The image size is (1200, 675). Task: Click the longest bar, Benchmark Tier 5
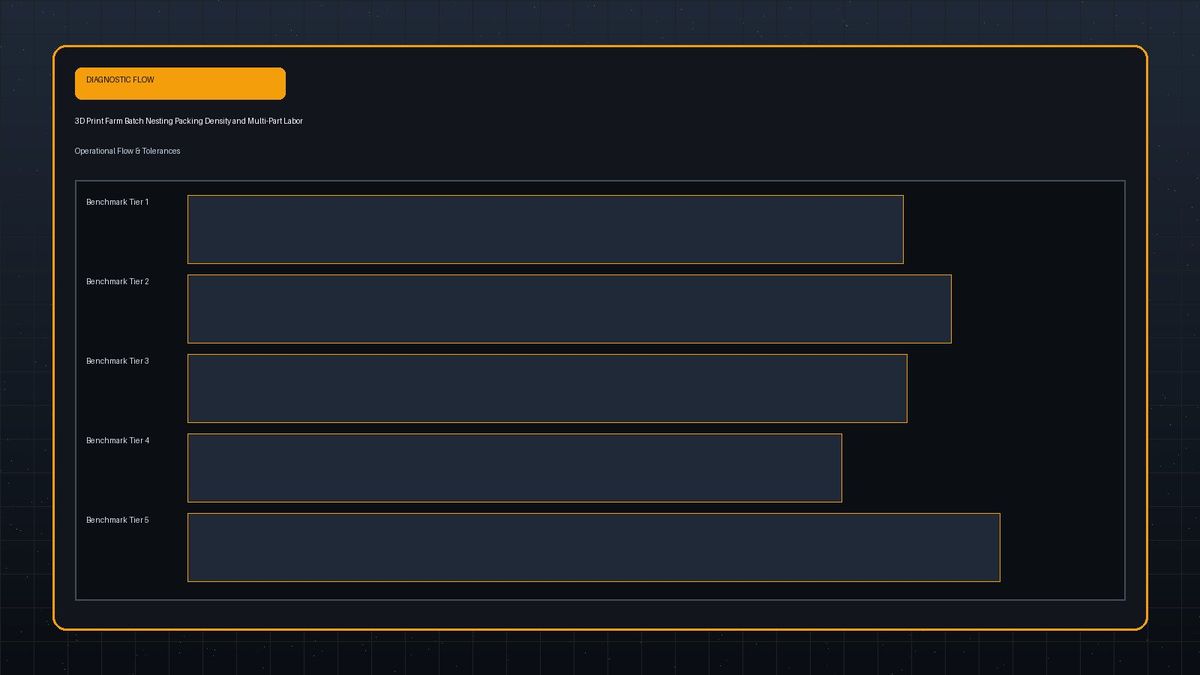click(x=594, y=547)
